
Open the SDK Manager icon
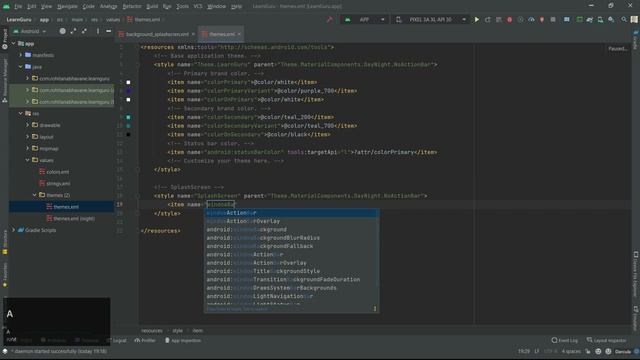611,20
